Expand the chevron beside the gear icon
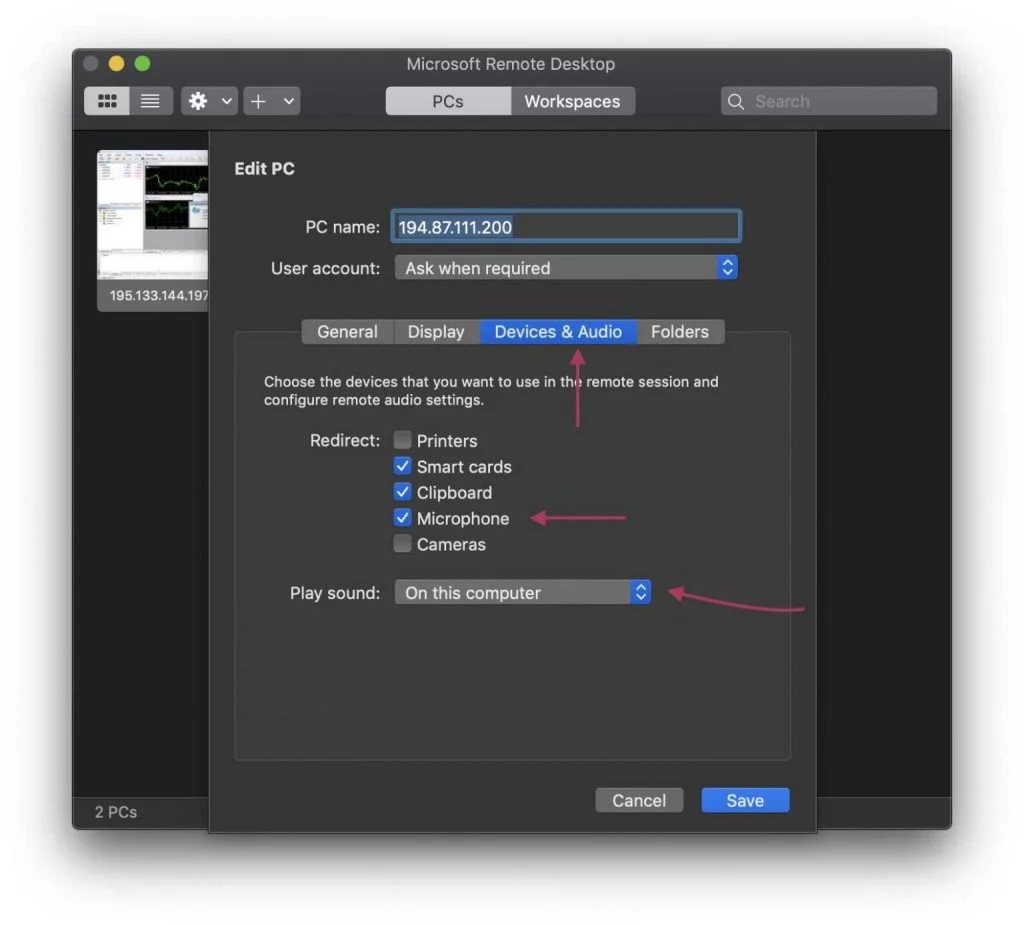This screenshot has height=925, width=1024. (227, 101)
